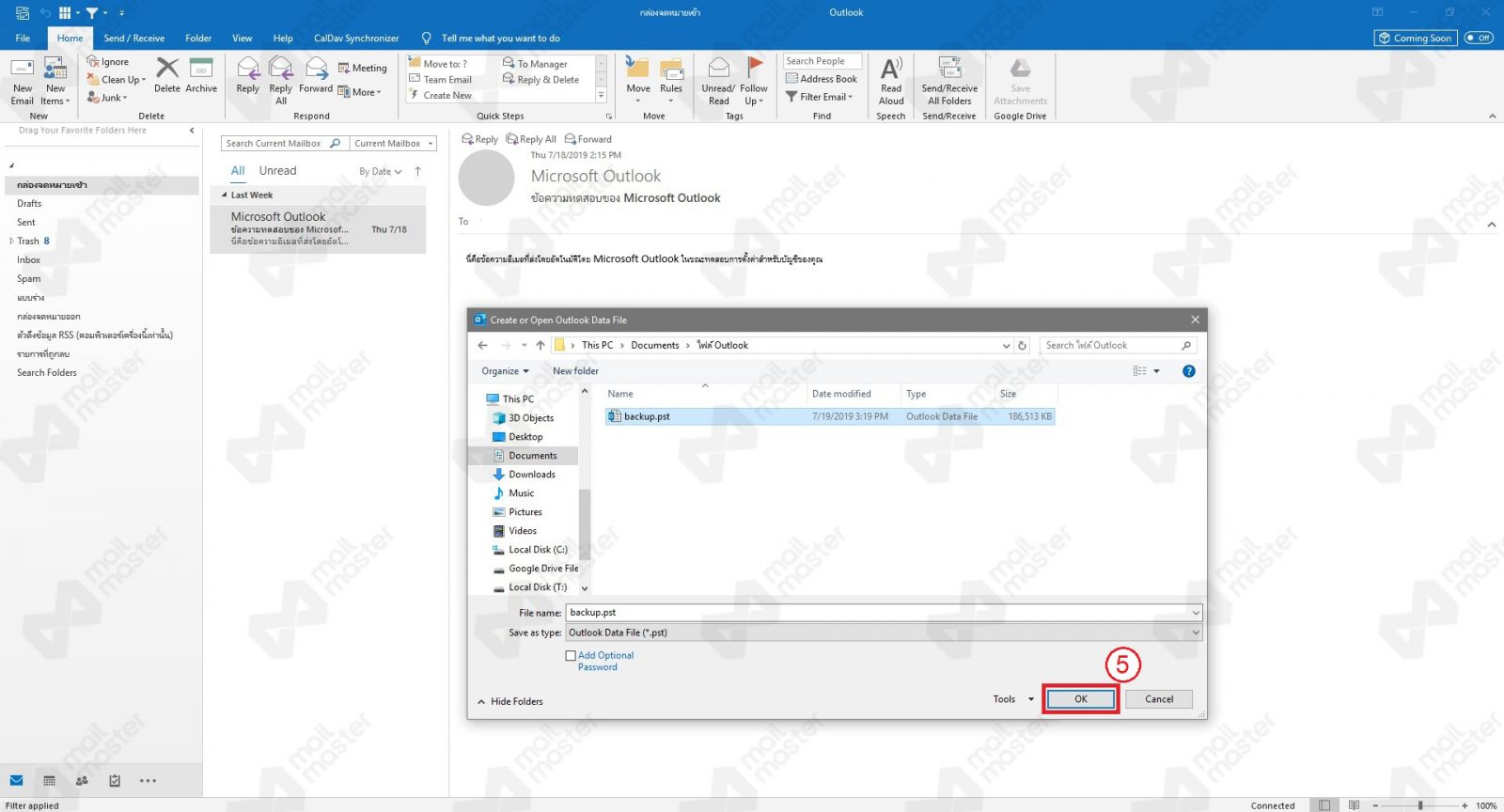Viewport: 1504px width, 812px height.
Task: Open the Address Book
Action: click(x=822, y=79)
